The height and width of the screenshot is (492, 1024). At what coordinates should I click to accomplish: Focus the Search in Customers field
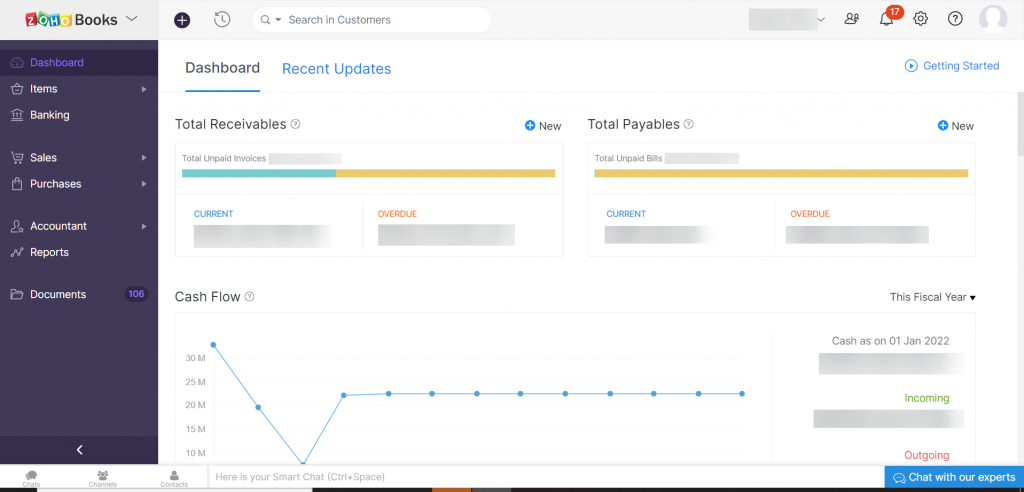tap(372, 20)
